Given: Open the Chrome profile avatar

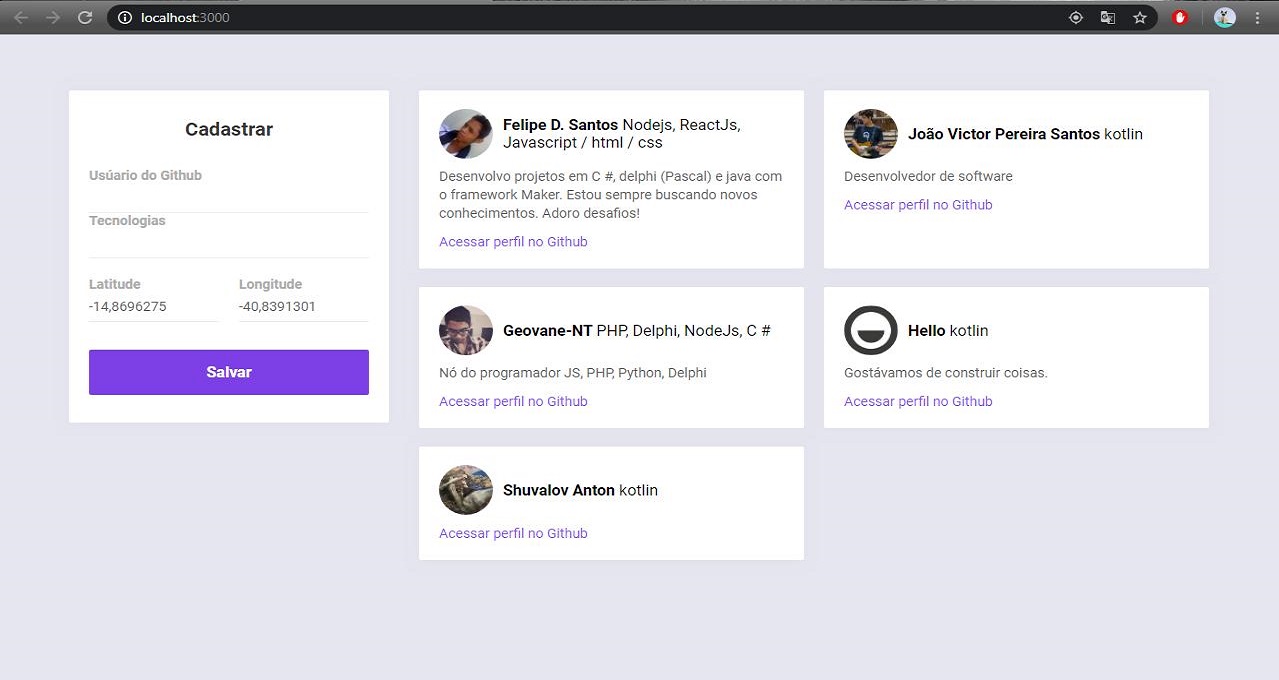Looking at the screenshot, I should pyautogui.click(x=1225, y=18).
